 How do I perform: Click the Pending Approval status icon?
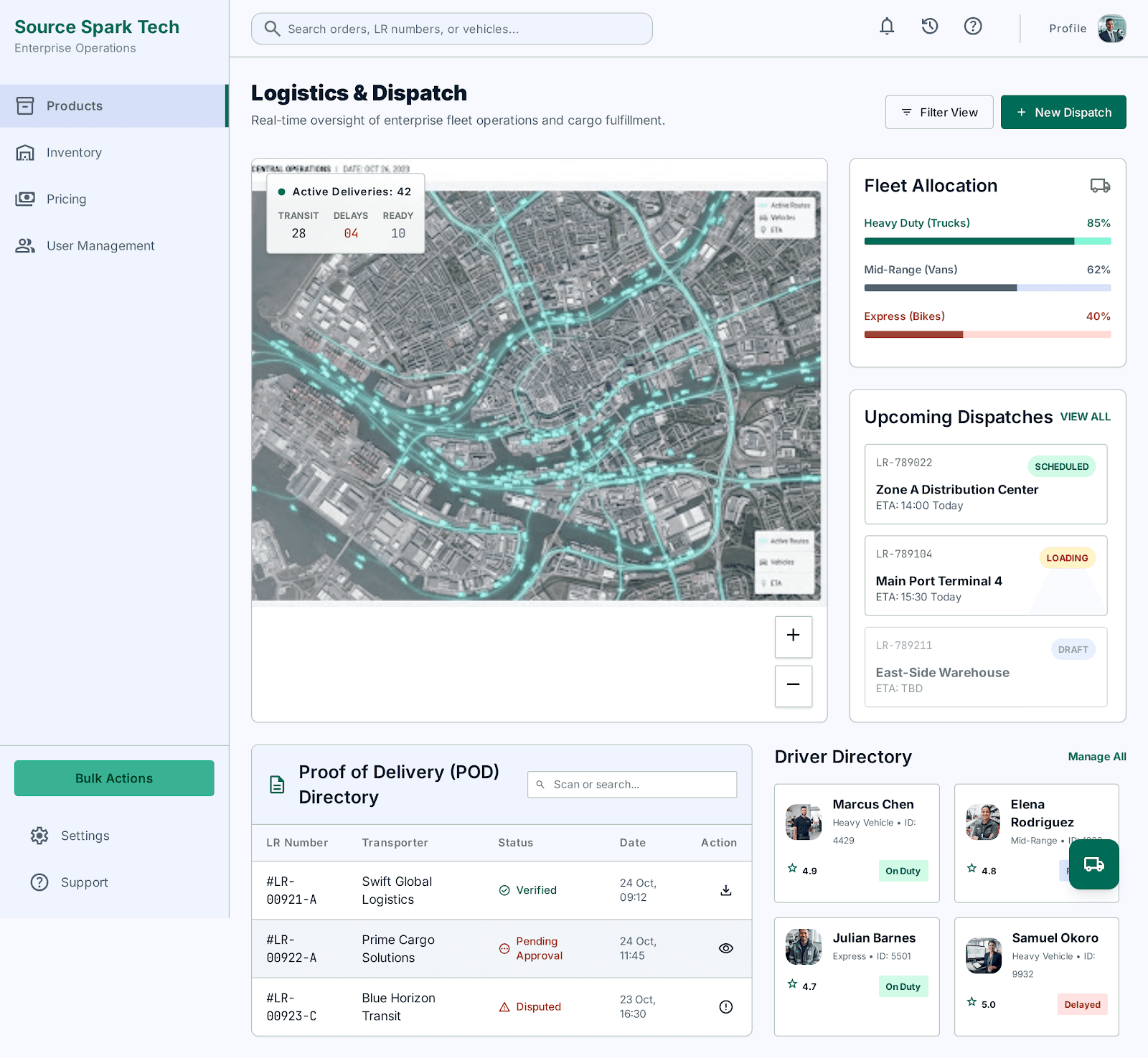point(504,949)
